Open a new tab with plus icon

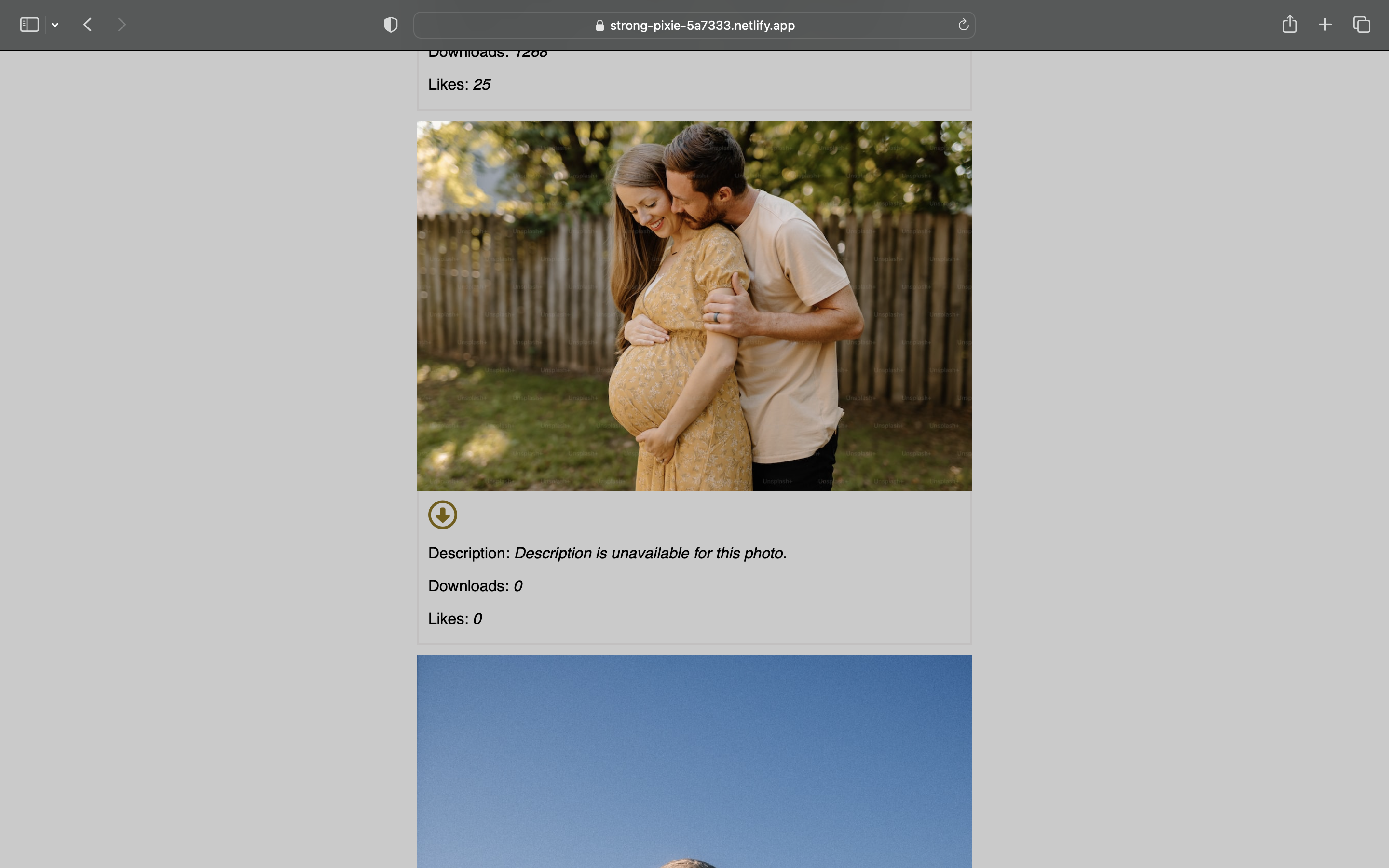tap(1325, 25)
